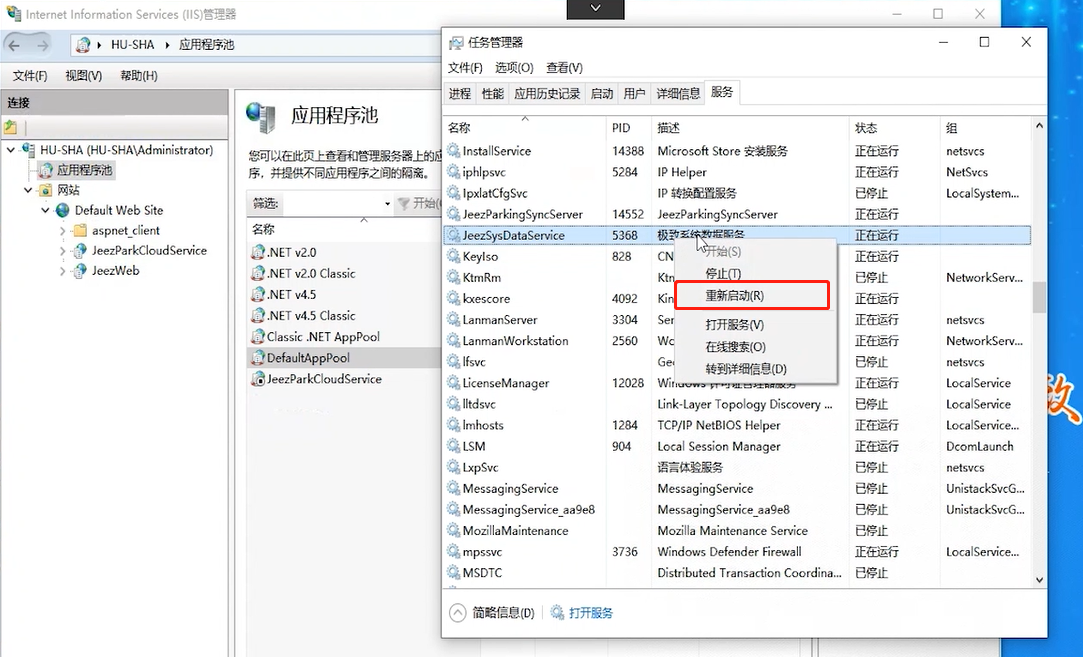Click the MSDTC service gear icon
Screen dimensions: 1083x657
click(x=453, y=573)
